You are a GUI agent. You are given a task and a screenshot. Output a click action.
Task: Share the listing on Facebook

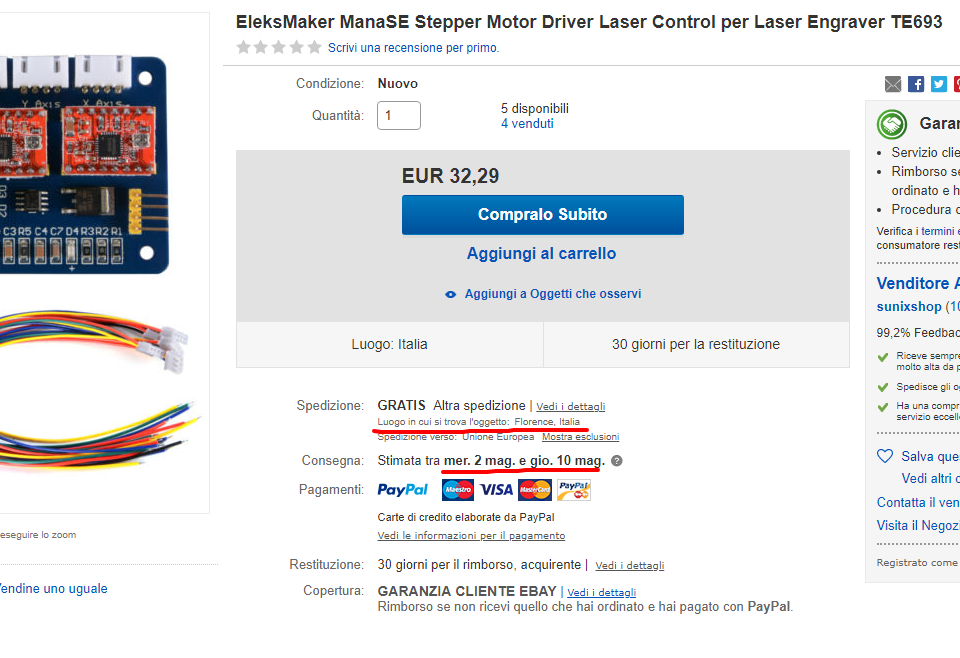click(x=916, y=84)
